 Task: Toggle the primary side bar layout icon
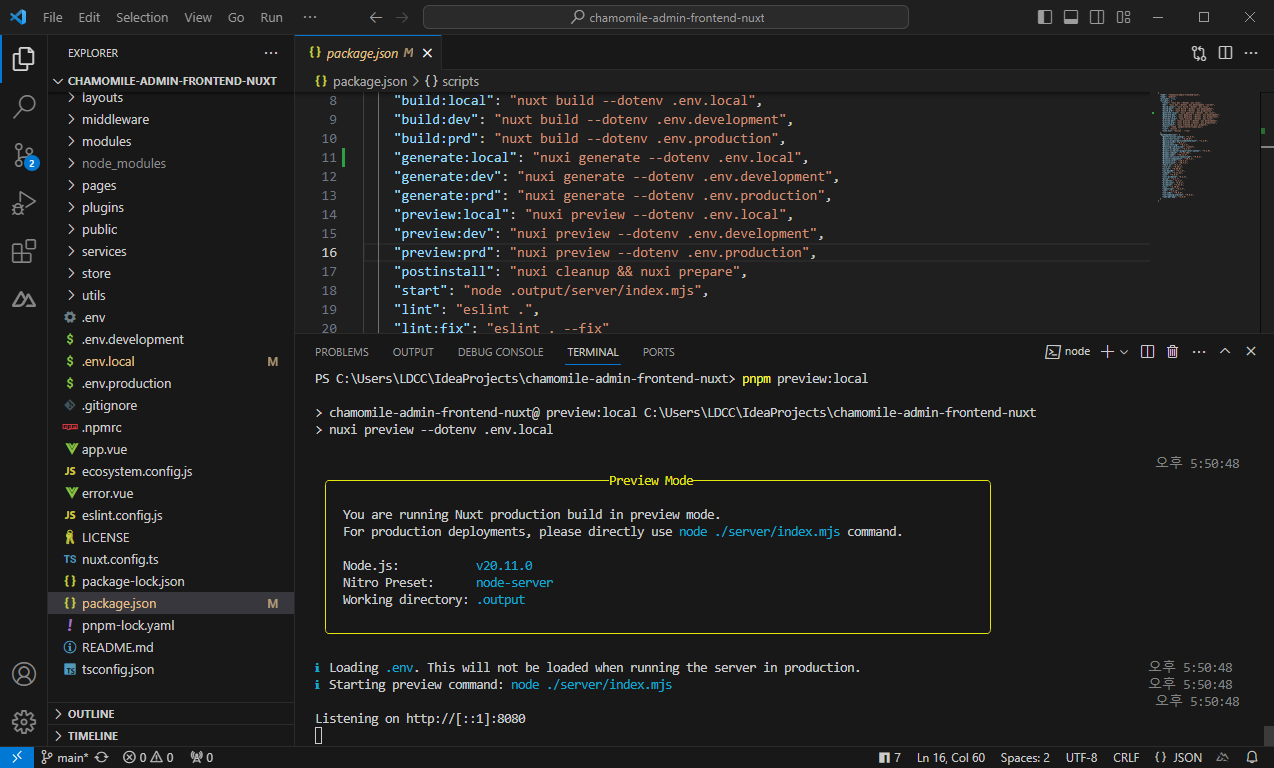coord(1045,17)
